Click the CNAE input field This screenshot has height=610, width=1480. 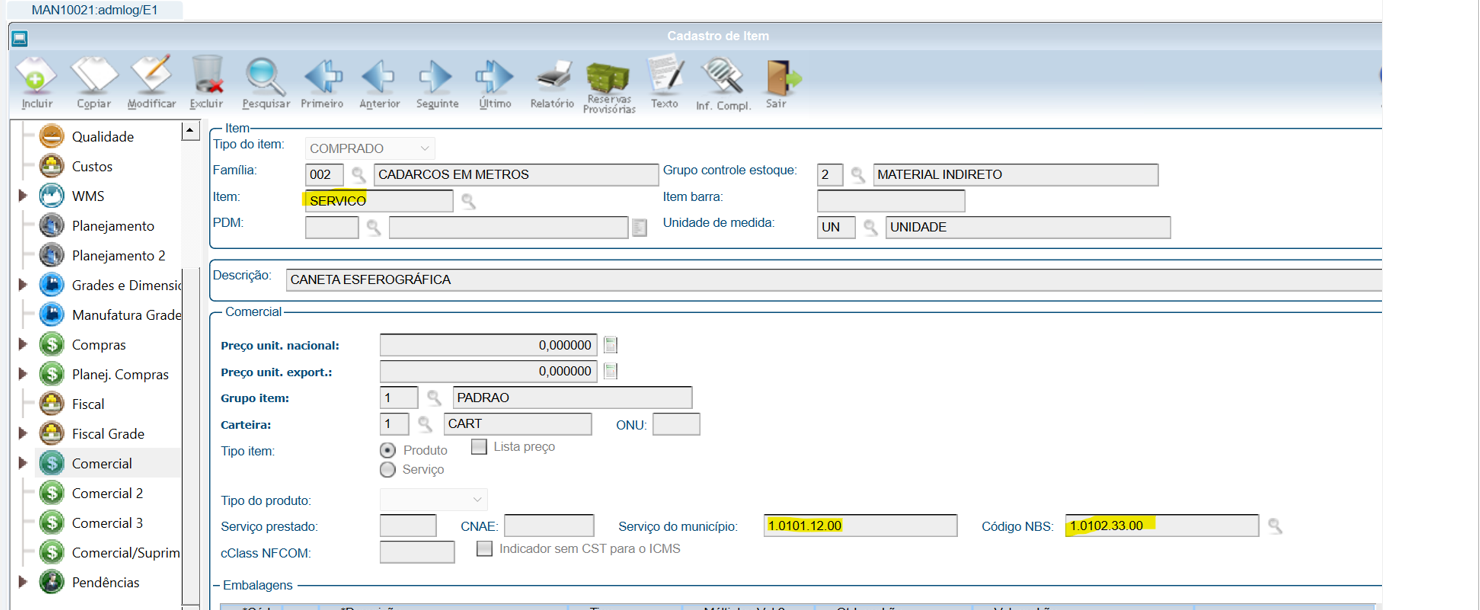tap(549, 525)
